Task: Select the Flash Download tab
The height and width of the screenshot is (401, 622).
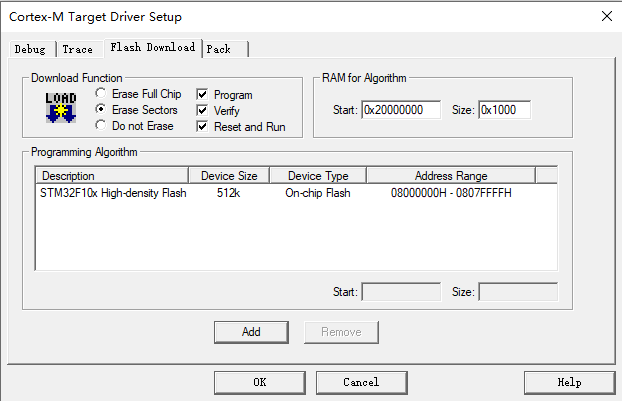Action: pyautogui.click(x=153, y=47)
